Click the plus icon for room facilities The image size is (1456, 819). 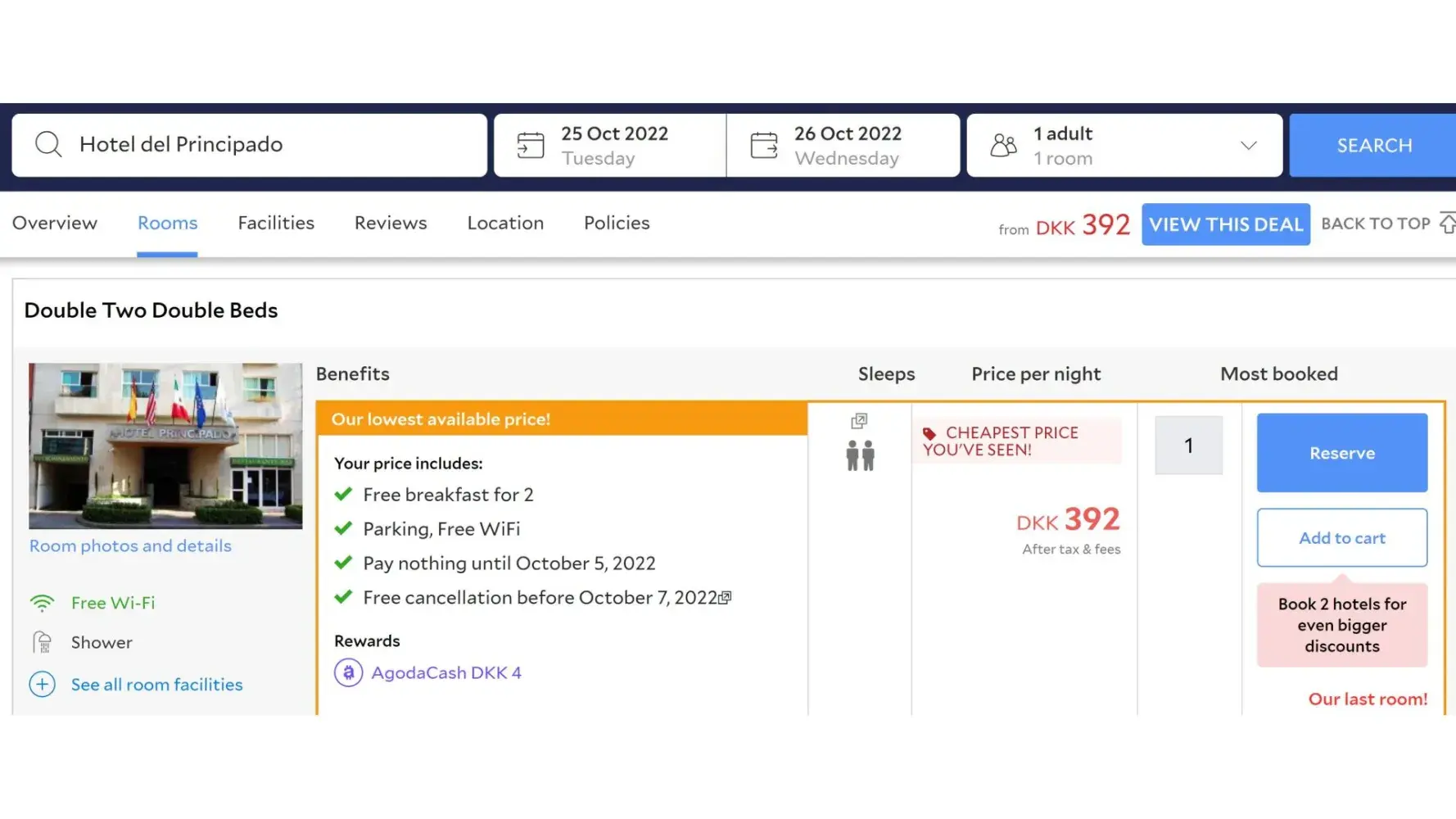[x=43, y=685]
